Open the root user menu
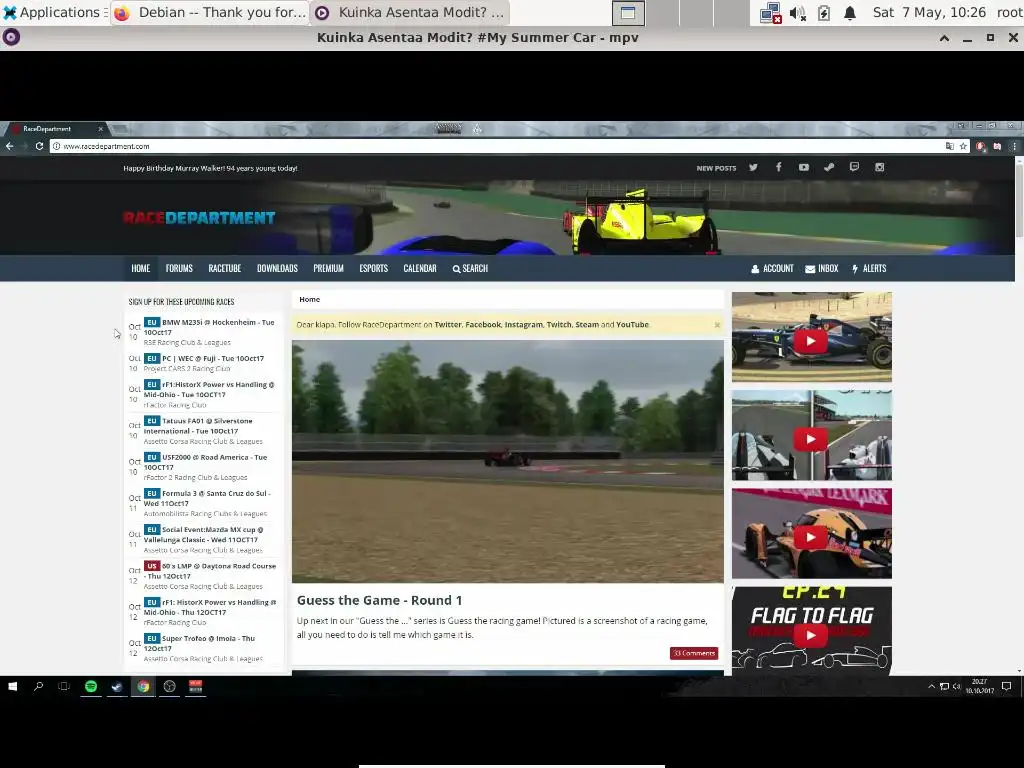This screenshot has height=768, width=1024. pyautogui.click(x=1009, y=12)
